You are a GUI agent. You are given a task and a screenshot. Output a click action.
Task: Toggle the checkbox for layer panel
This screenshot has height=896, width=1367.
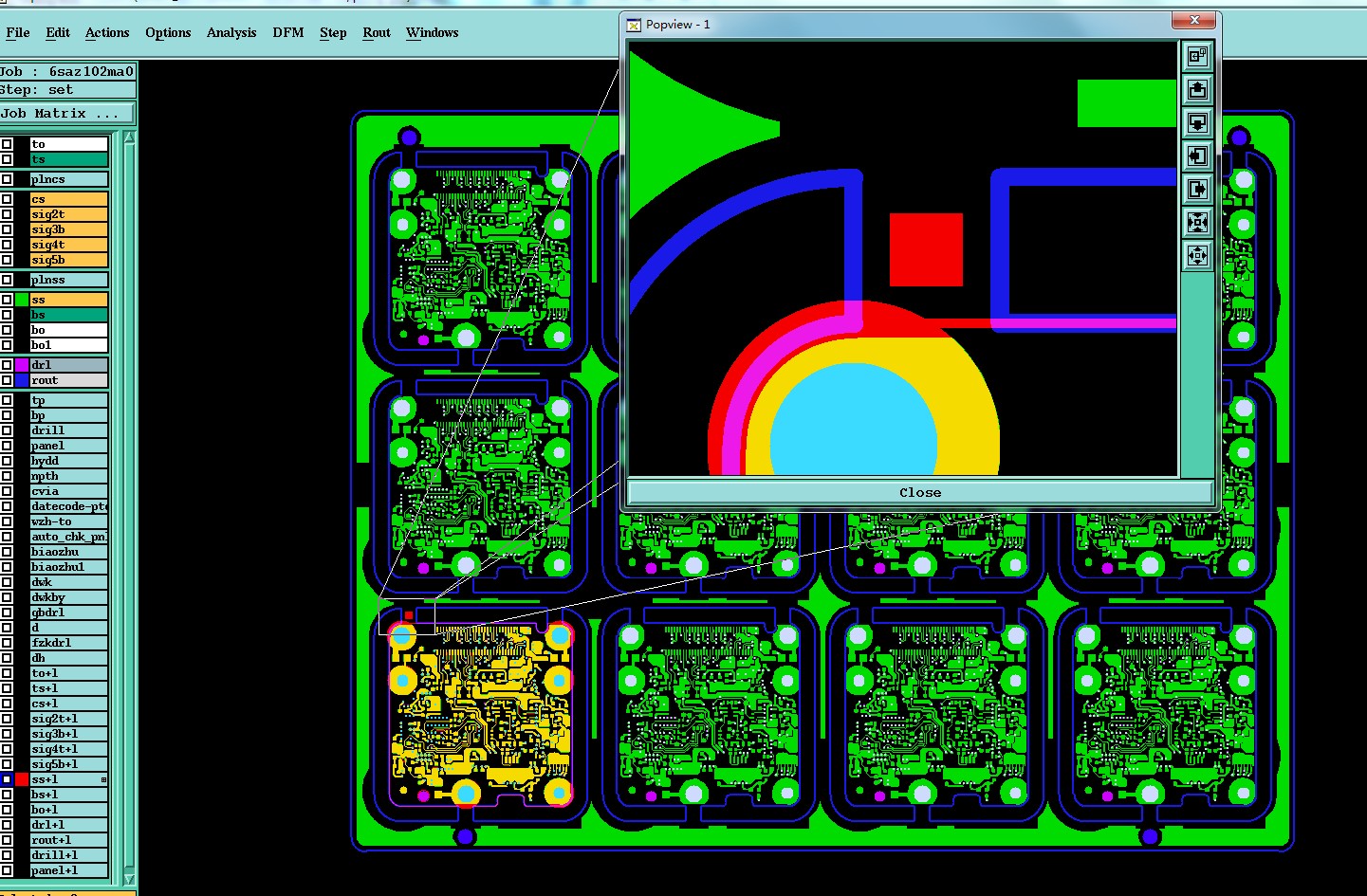(x=7, y=446)
